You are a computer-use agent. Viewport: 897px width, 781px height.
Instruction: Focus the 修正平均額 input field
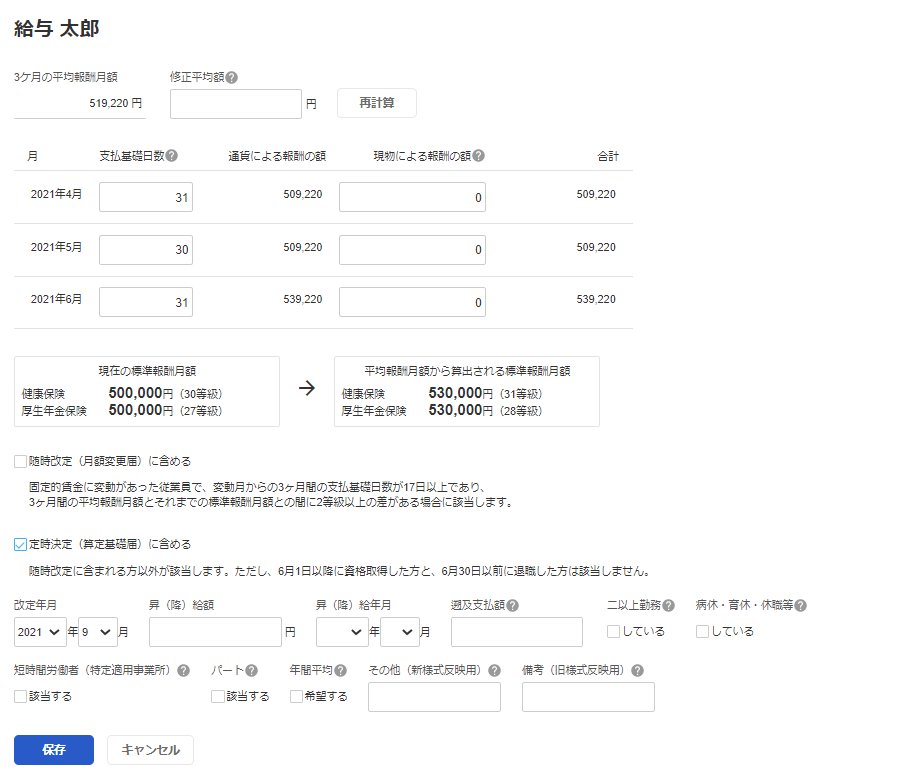236,104
